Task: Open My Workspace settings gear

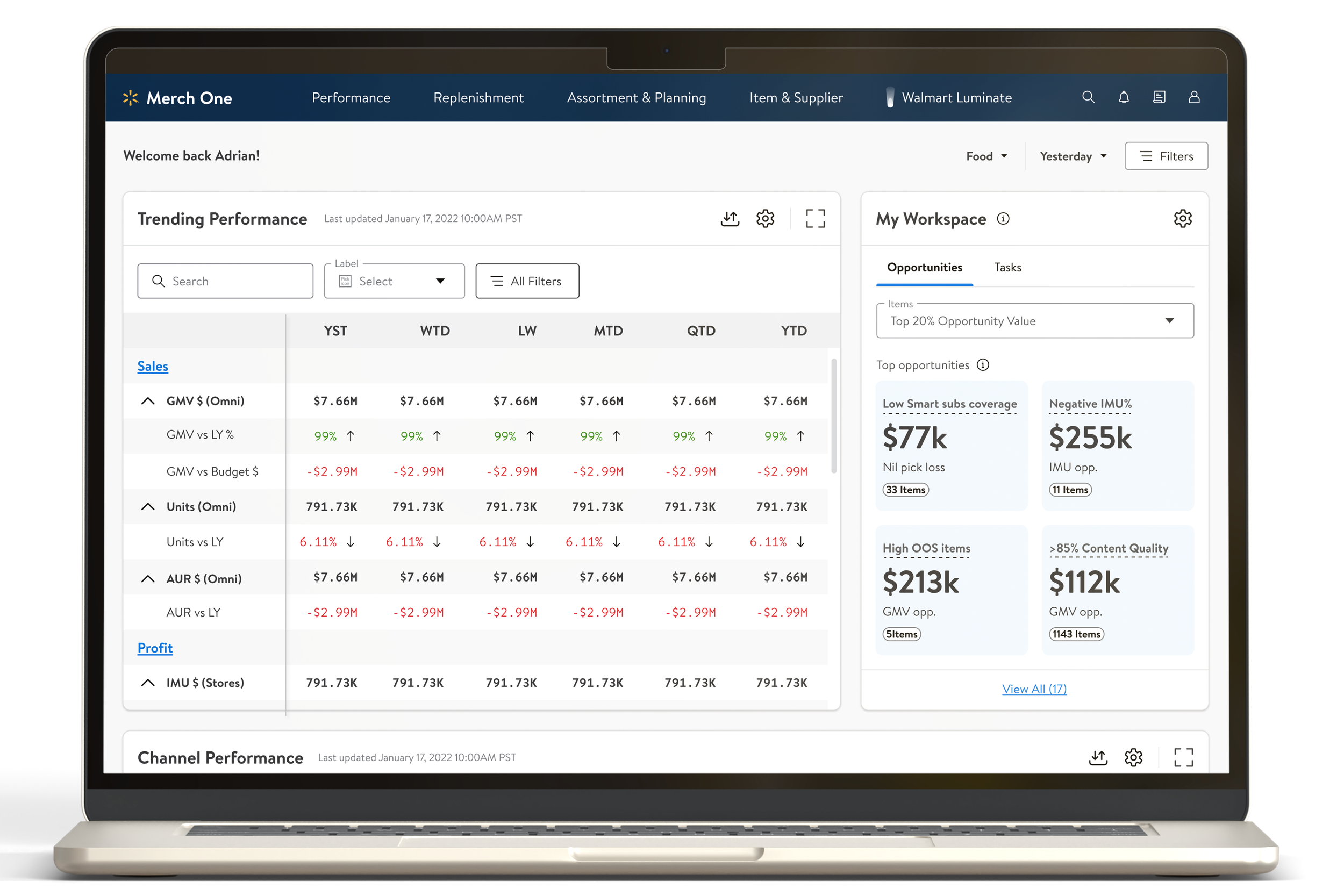Action: pos(1182,218)
